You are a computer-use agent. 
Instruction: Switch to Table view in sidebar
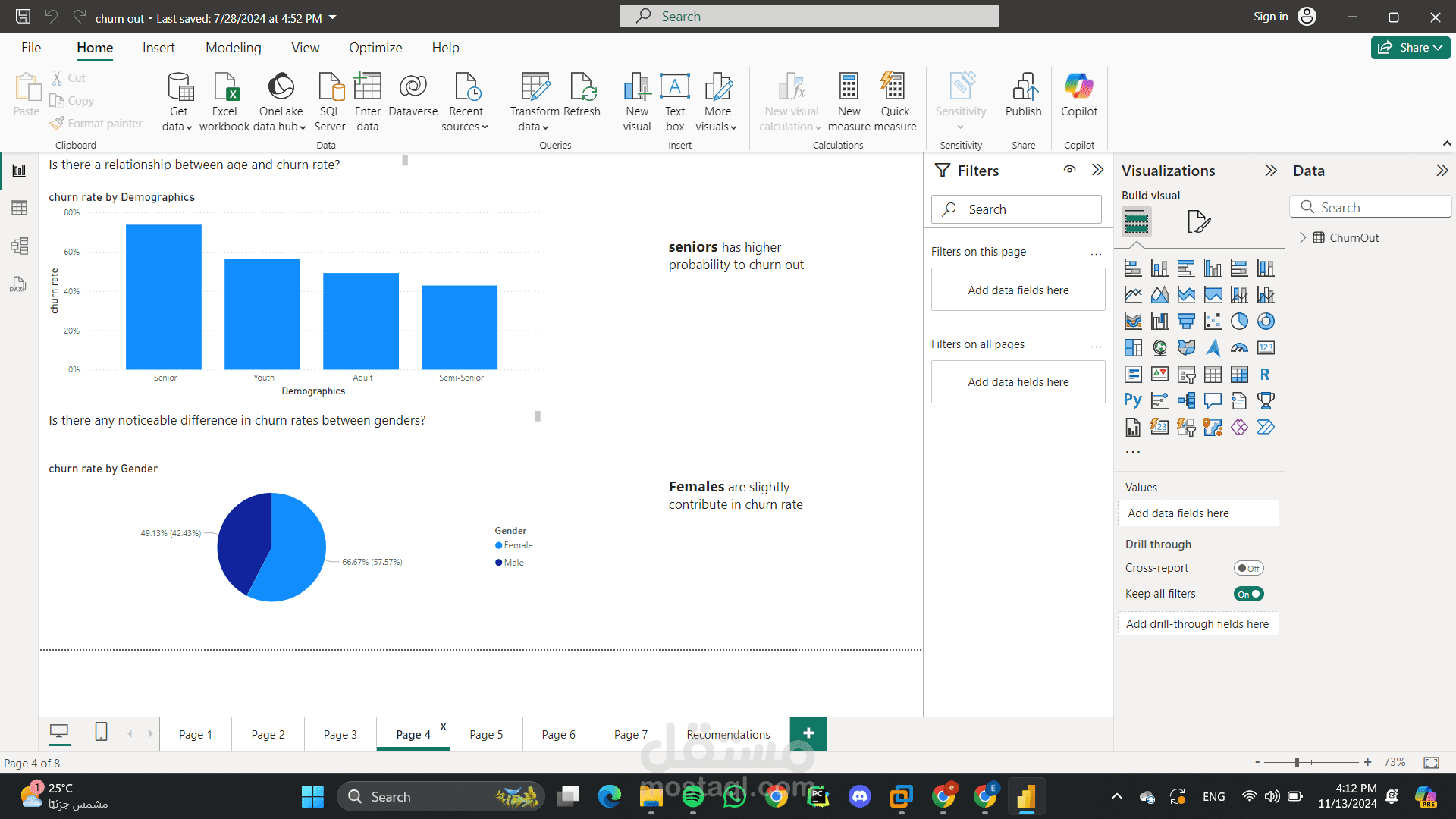point(19,208)
